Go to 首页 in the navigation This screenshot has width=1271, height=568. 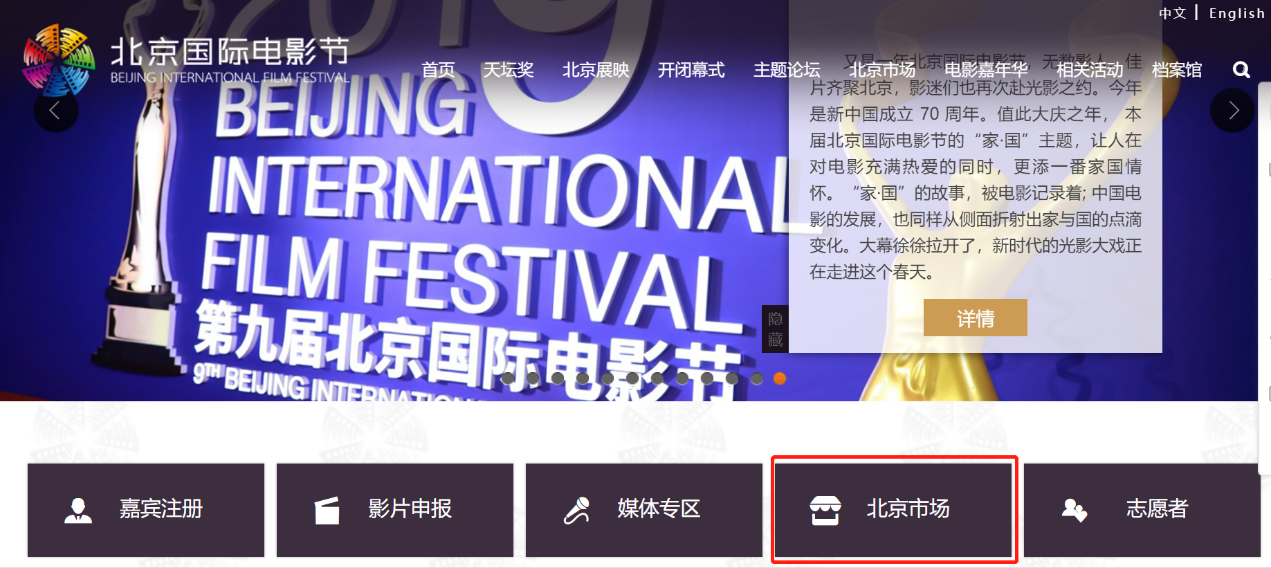pyautogui.click(x=438, y=70)
